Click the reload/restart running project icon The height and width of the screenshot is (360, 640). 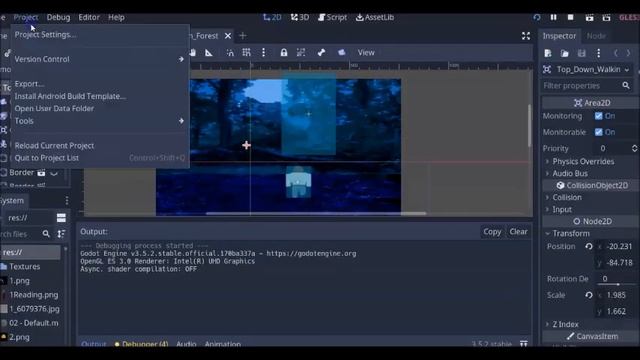(x=537, y=17)
